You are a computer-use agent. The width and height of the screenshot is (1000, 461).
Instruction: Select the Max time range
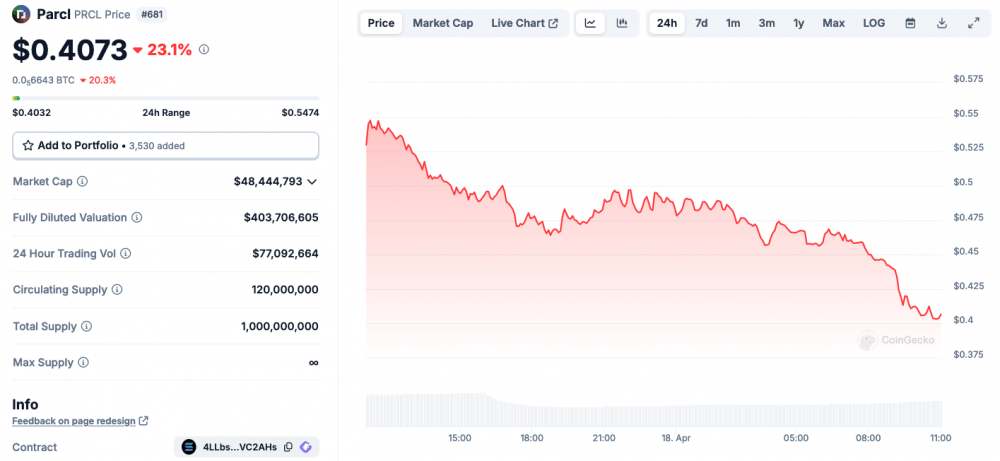pyautogui.click(x=834, y=24)
